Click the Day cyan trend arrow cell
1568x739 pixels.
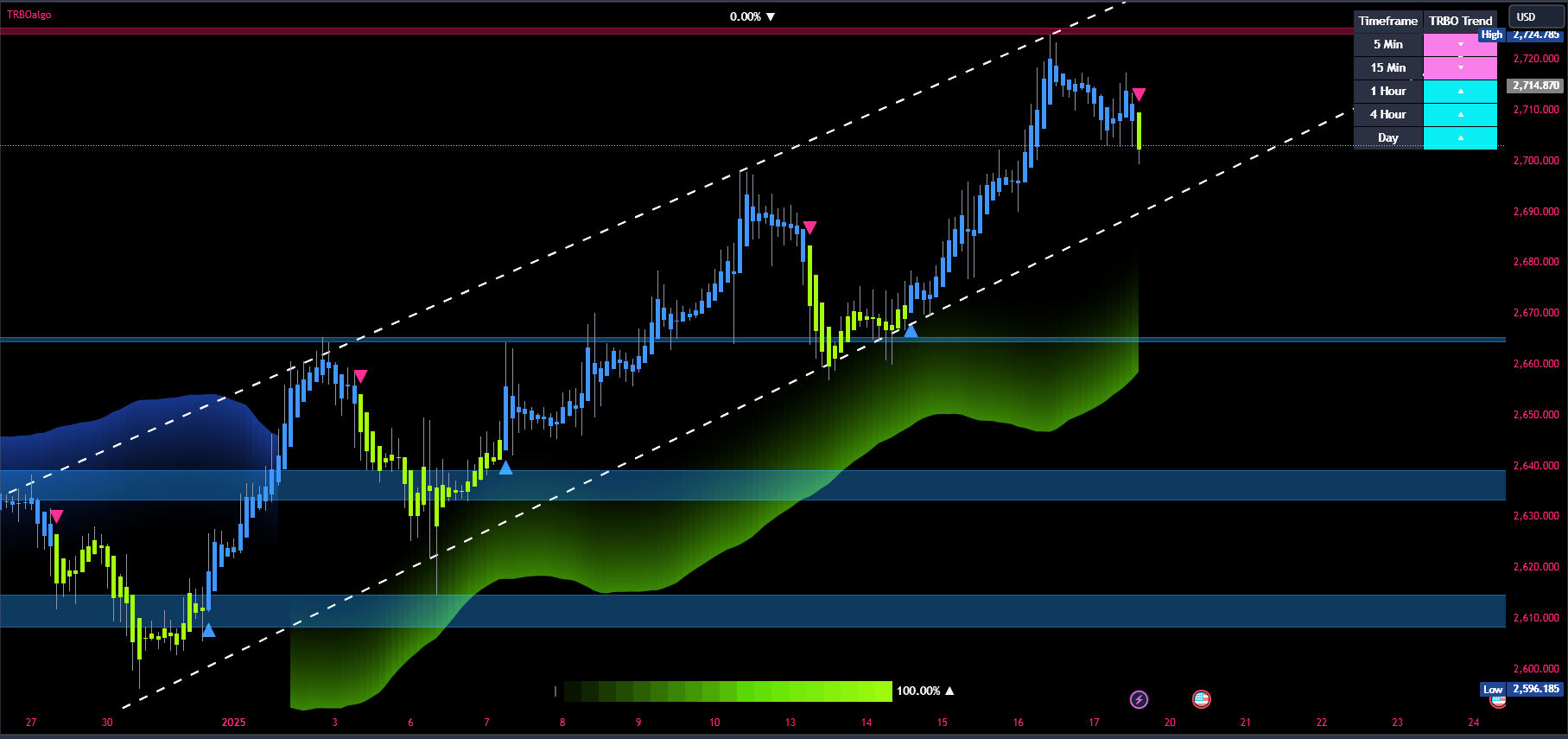coord(1460,137)
